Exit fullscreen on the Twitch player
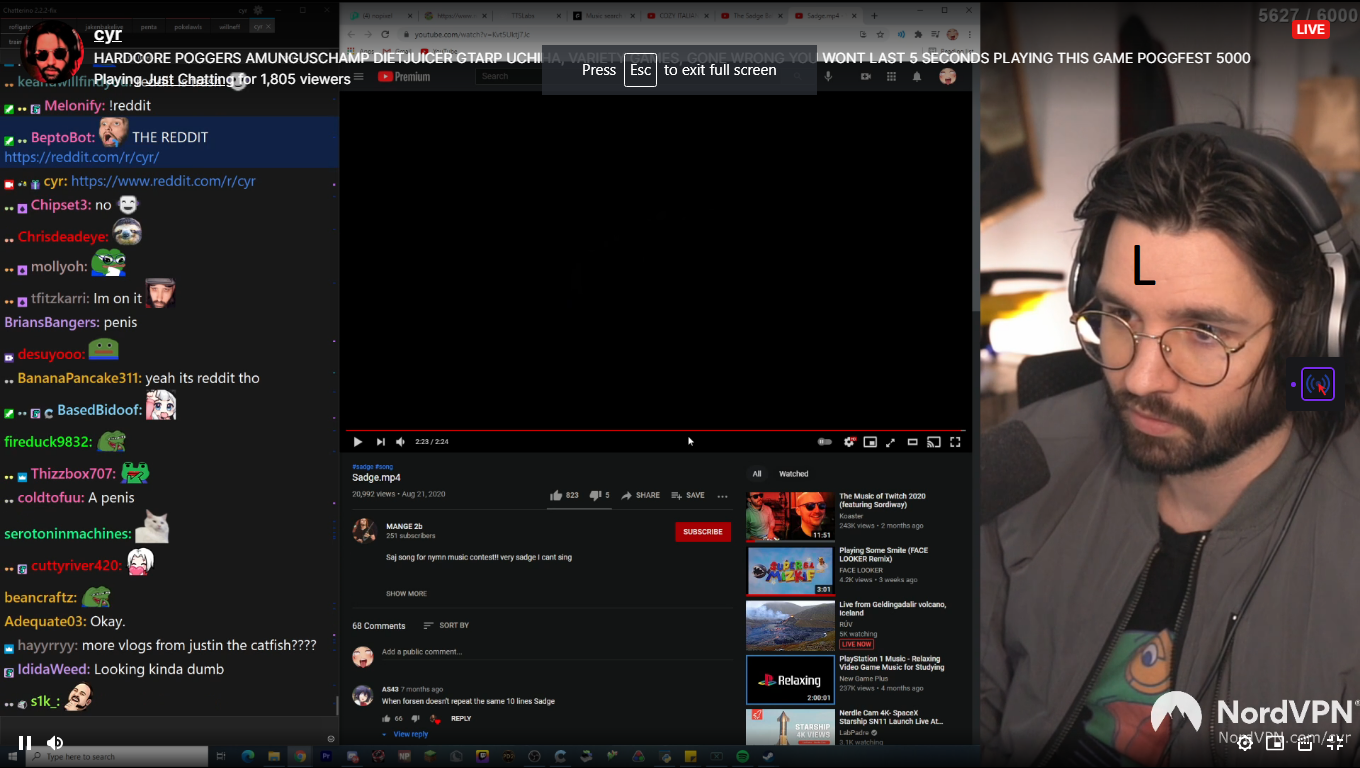 click(x=1335, y=742)
